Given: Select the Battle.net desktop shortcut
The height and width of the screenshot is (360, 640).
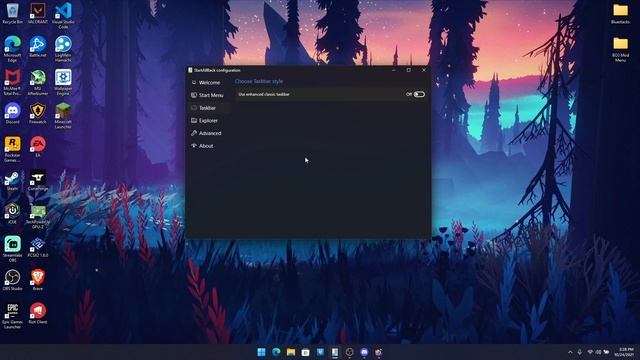Looking at the screenshot, I should point(38,47).
